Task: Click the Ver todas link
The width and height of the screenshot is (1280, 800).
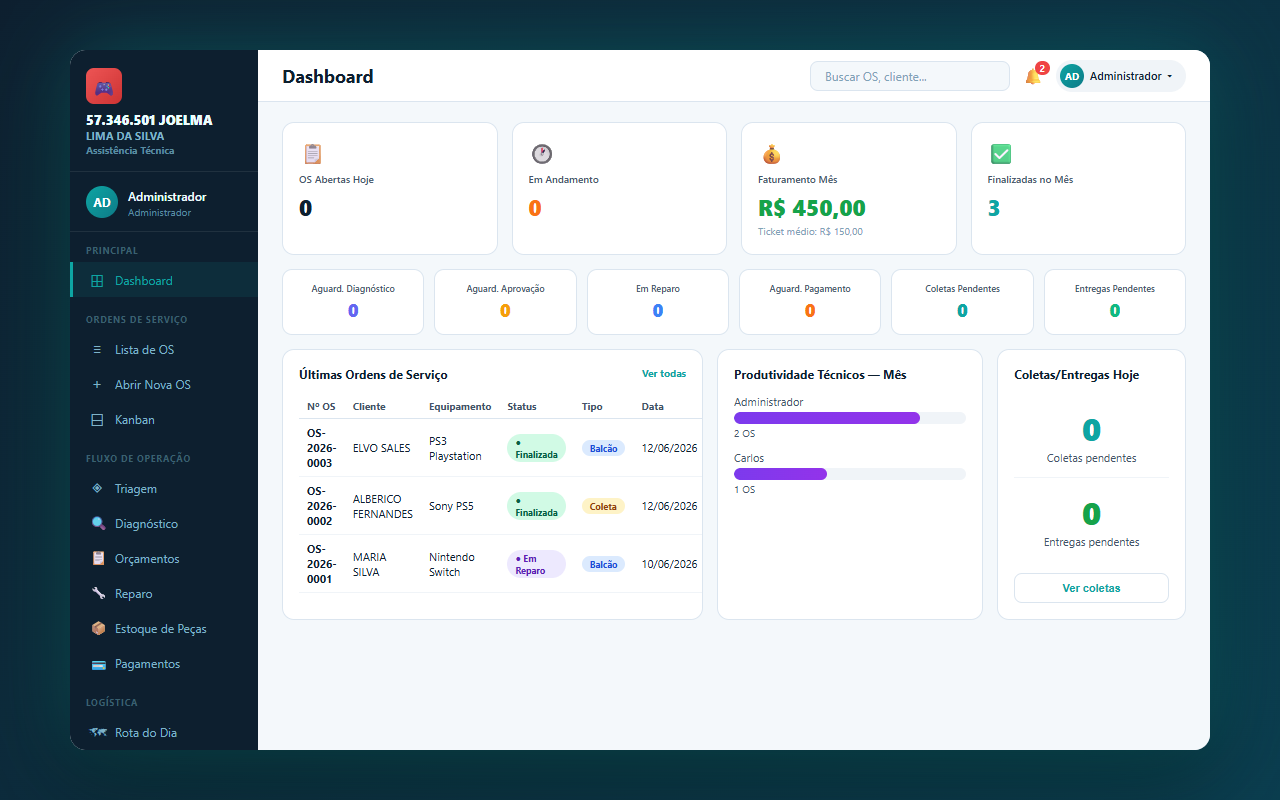Action: pyautogui.click(x=664, y=374)
